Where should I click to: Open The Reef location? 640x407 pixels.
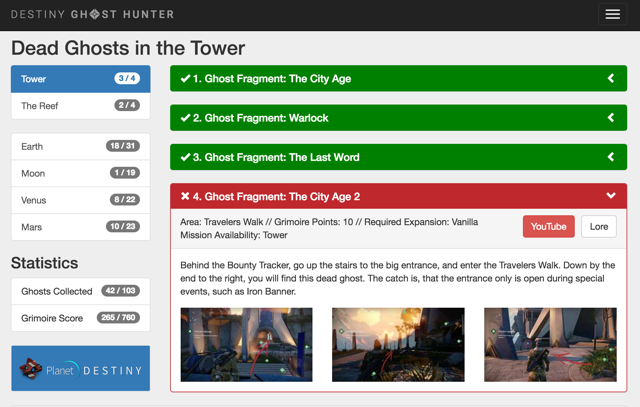tap(80, 106)
